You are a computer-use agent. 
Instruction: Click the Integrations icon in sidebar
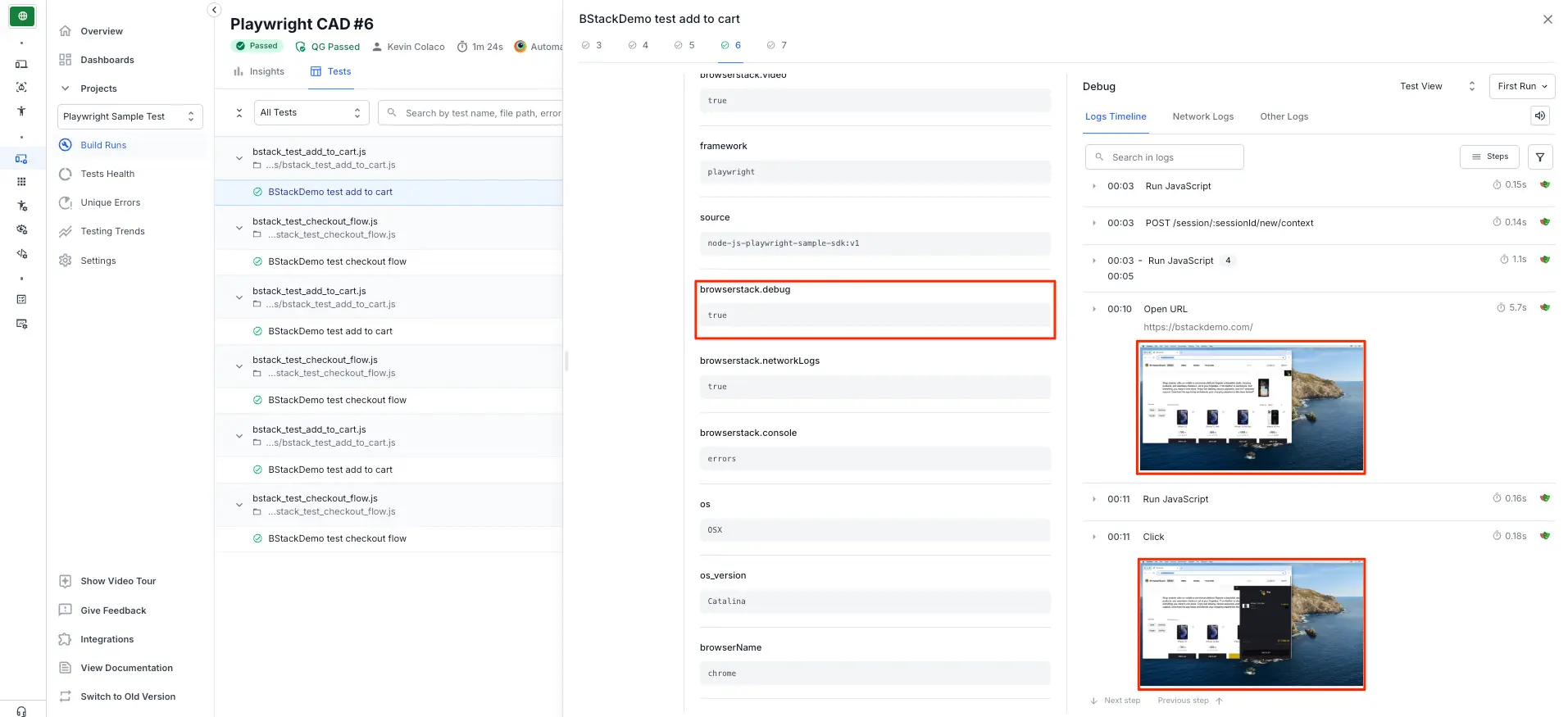click(x=66, y=639)
